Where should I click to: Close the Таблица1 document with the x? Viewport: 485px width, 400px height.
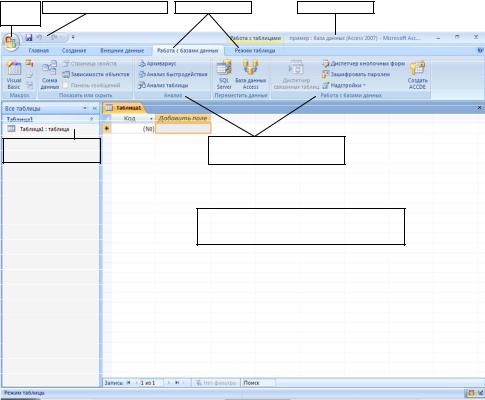click(x=480, y=108)
